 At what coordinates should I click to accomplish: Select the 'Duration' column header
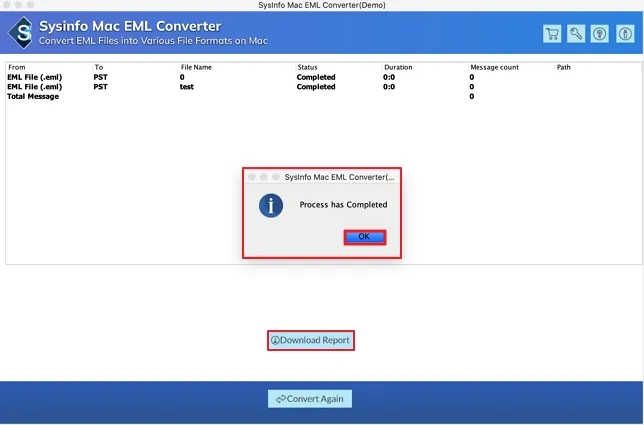(398, 67)
